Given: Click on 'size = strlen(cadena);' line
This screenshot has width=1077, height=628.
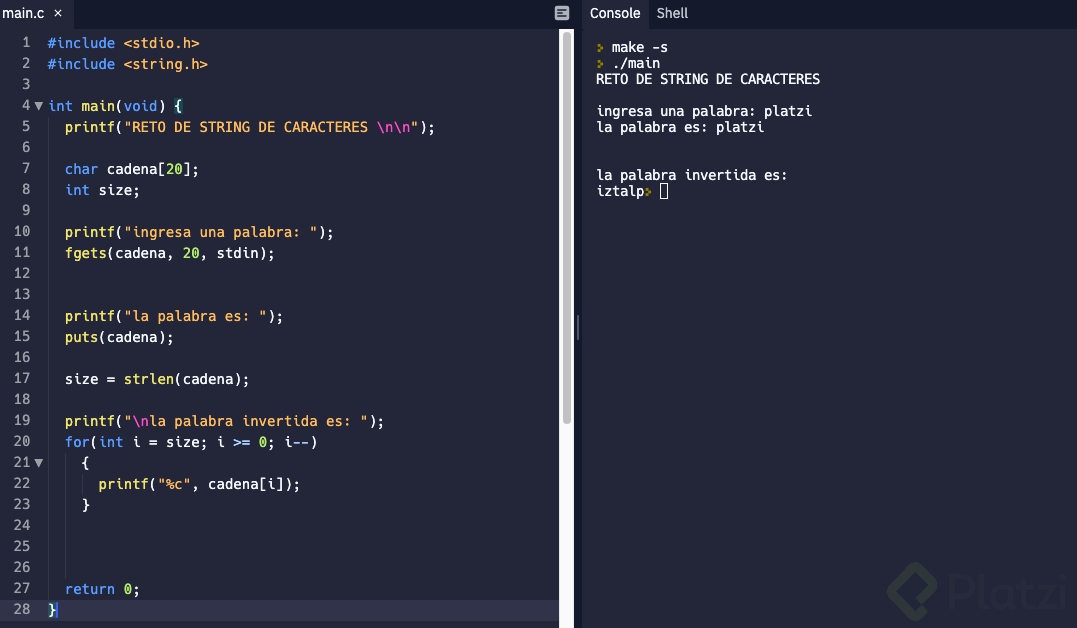Looking at the screenshot, I should coord(157,379).
